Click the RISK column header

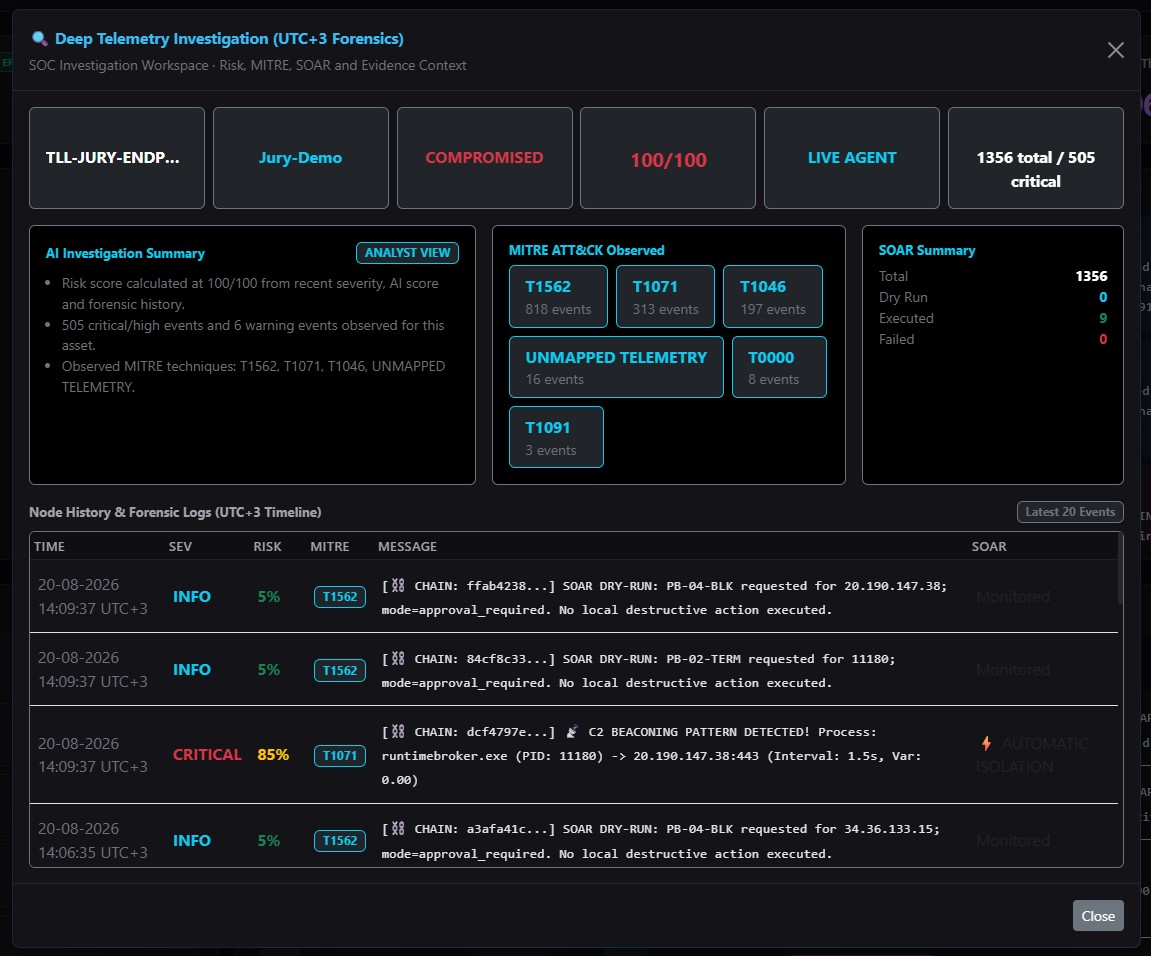point(267,546)
